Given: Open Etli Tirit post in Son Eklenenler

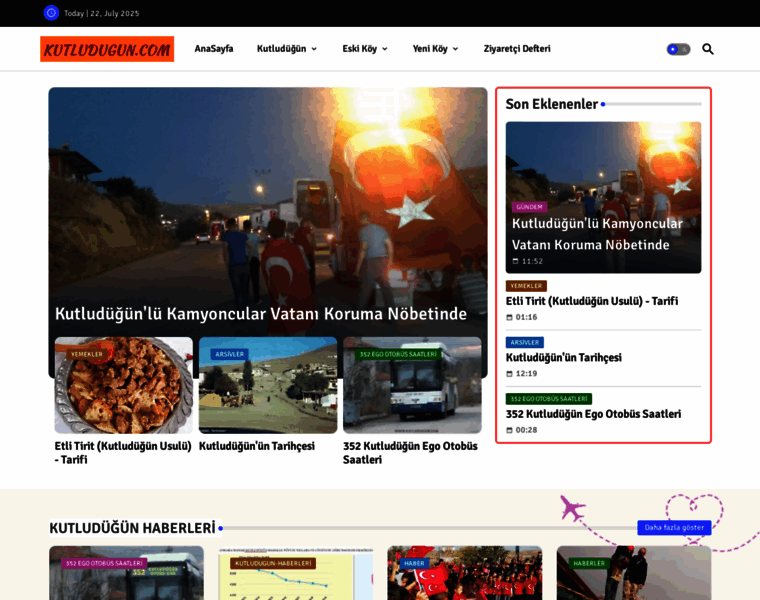Looking at the screenshot, I should [592, 301].
